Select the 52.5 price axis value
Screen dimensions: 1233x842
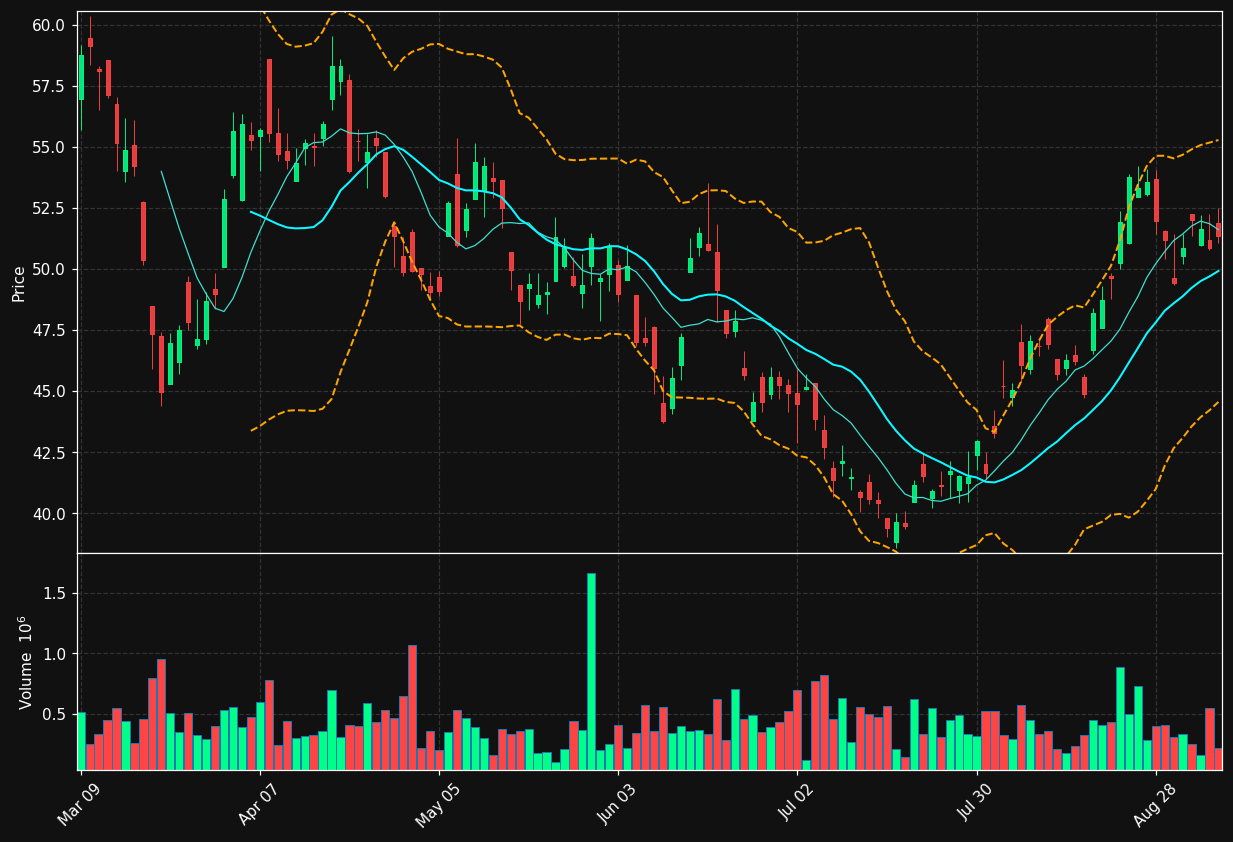point(50,208)
